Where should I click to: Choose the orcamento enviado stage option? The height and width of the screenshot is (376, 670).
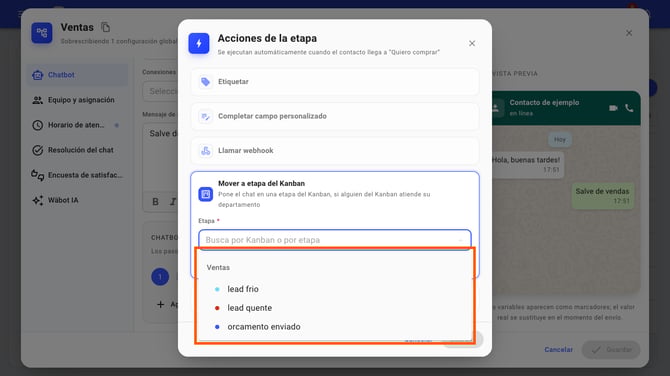pos(335,326)
